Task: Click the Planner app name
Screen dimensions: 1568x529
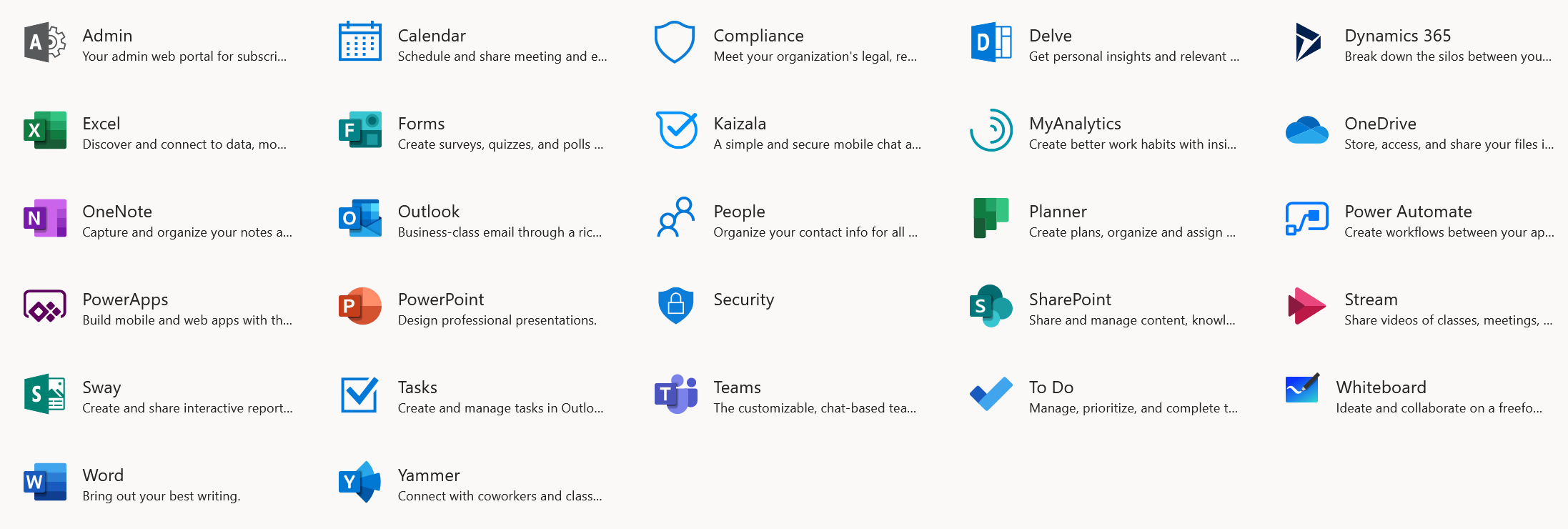Action: point(1058,212)
